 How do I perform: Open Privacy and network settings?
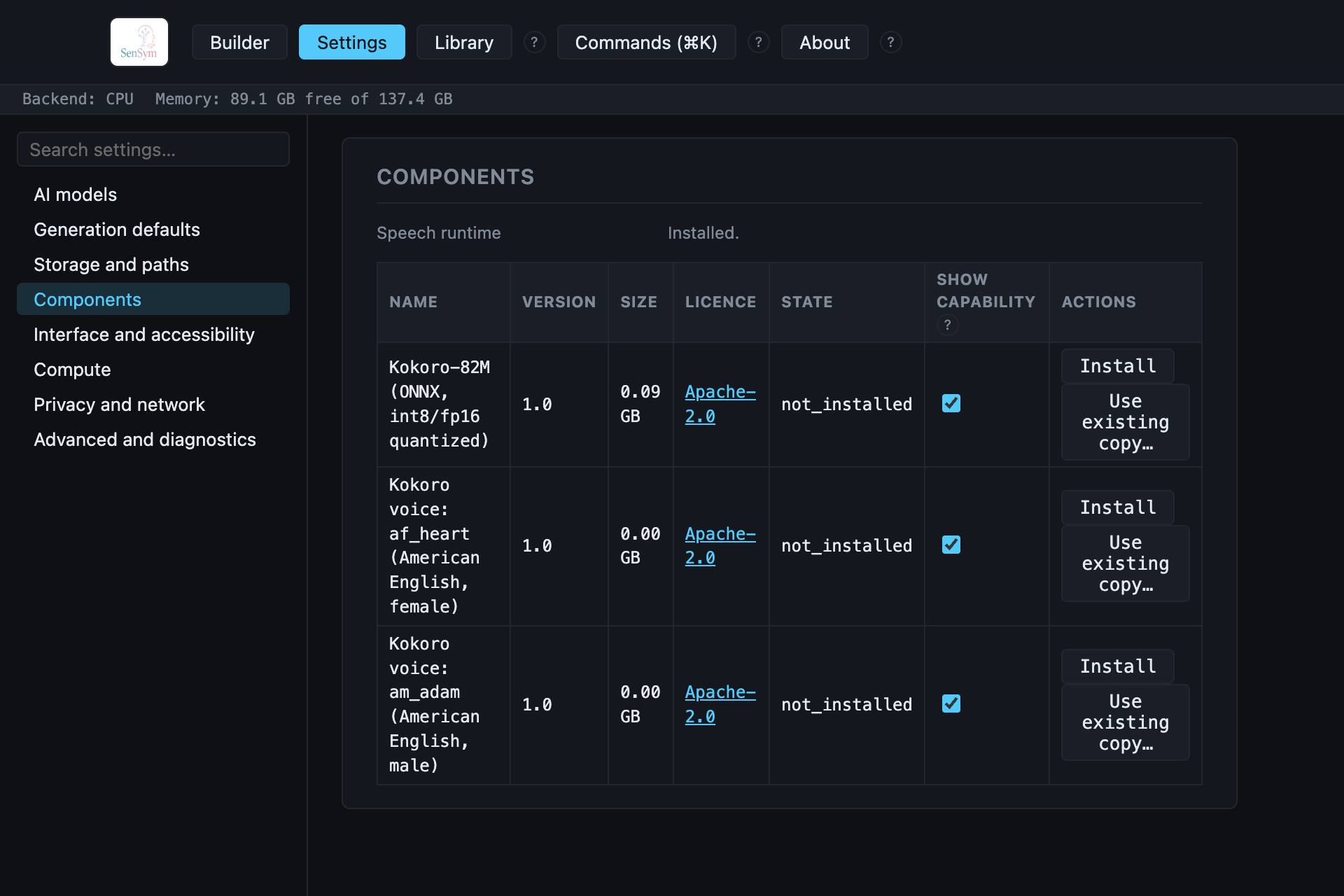pos(153,404)
